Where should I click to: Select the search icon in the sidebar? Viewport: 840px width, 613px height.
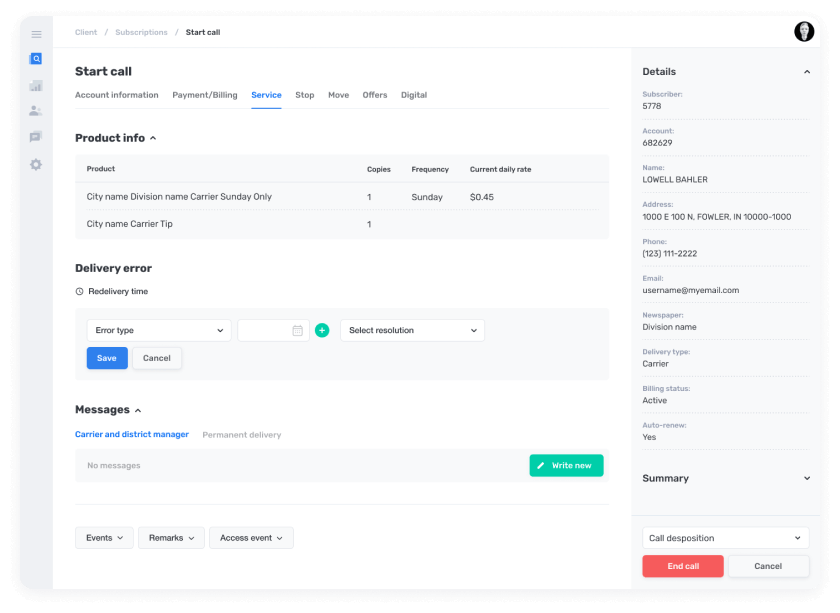pyautogui.click(x=36, y=58)
